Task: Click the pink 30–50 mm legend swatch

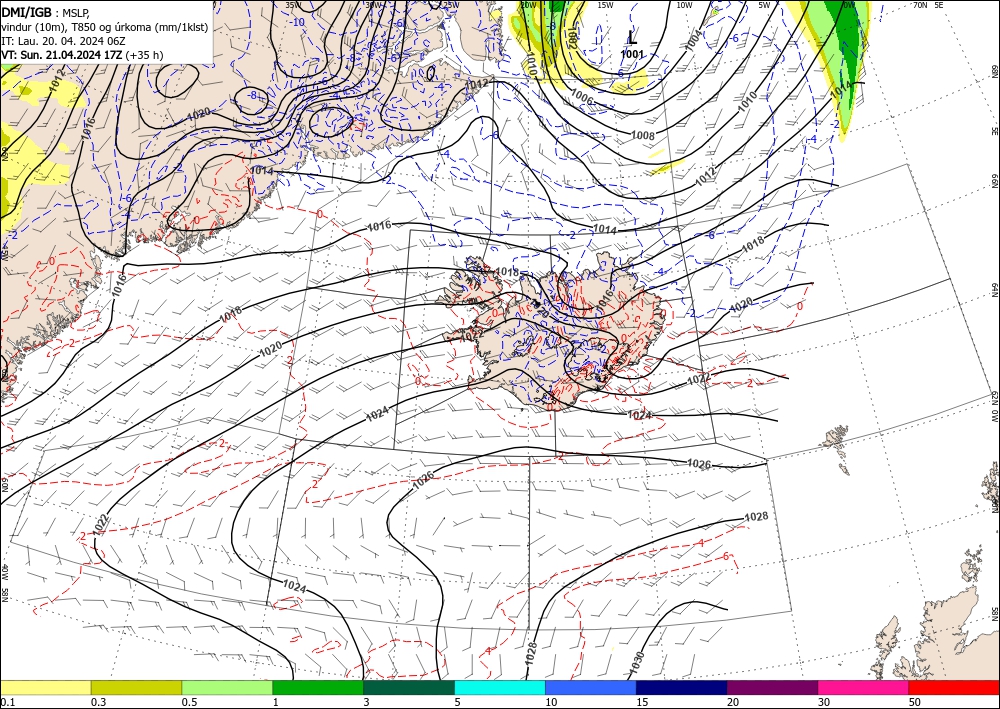Action: 864,687
